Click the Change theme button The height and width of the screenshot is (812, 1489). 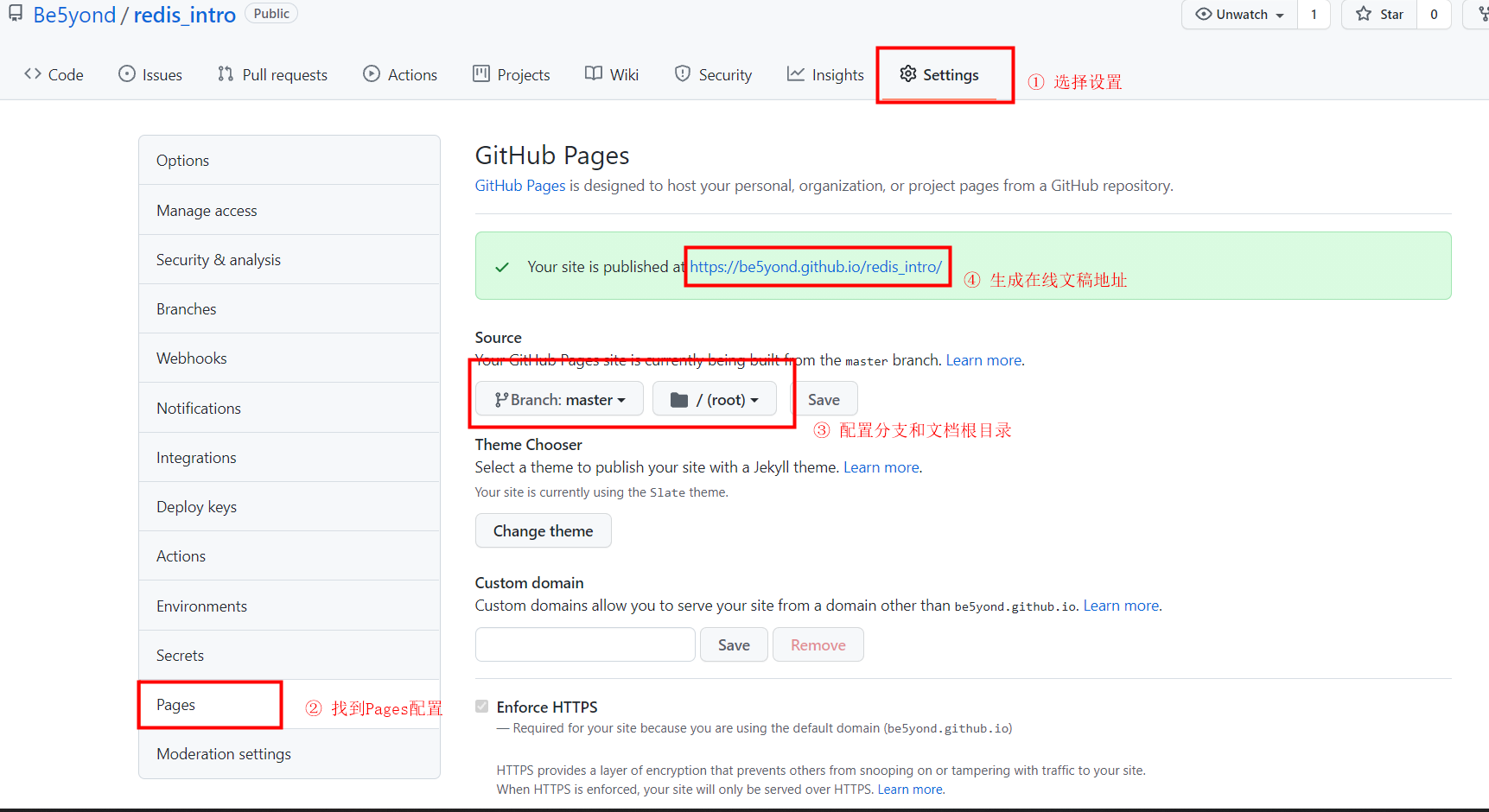(543, 530)
